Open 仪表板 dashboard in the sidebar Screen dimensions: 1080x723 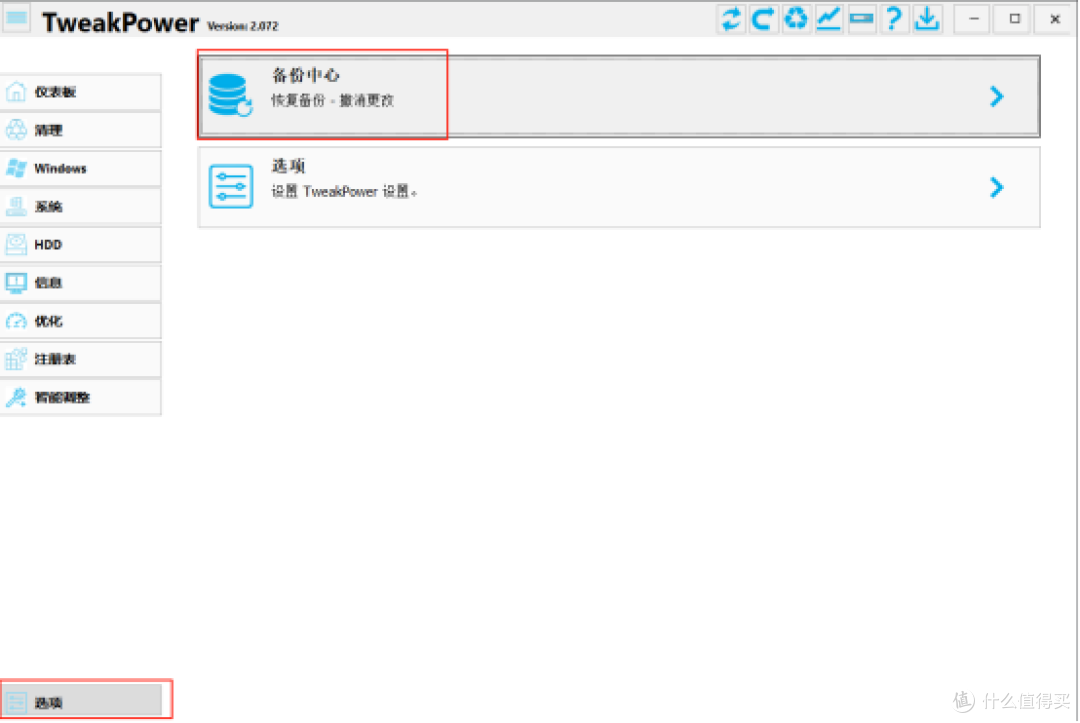click(x=81, y=92)
